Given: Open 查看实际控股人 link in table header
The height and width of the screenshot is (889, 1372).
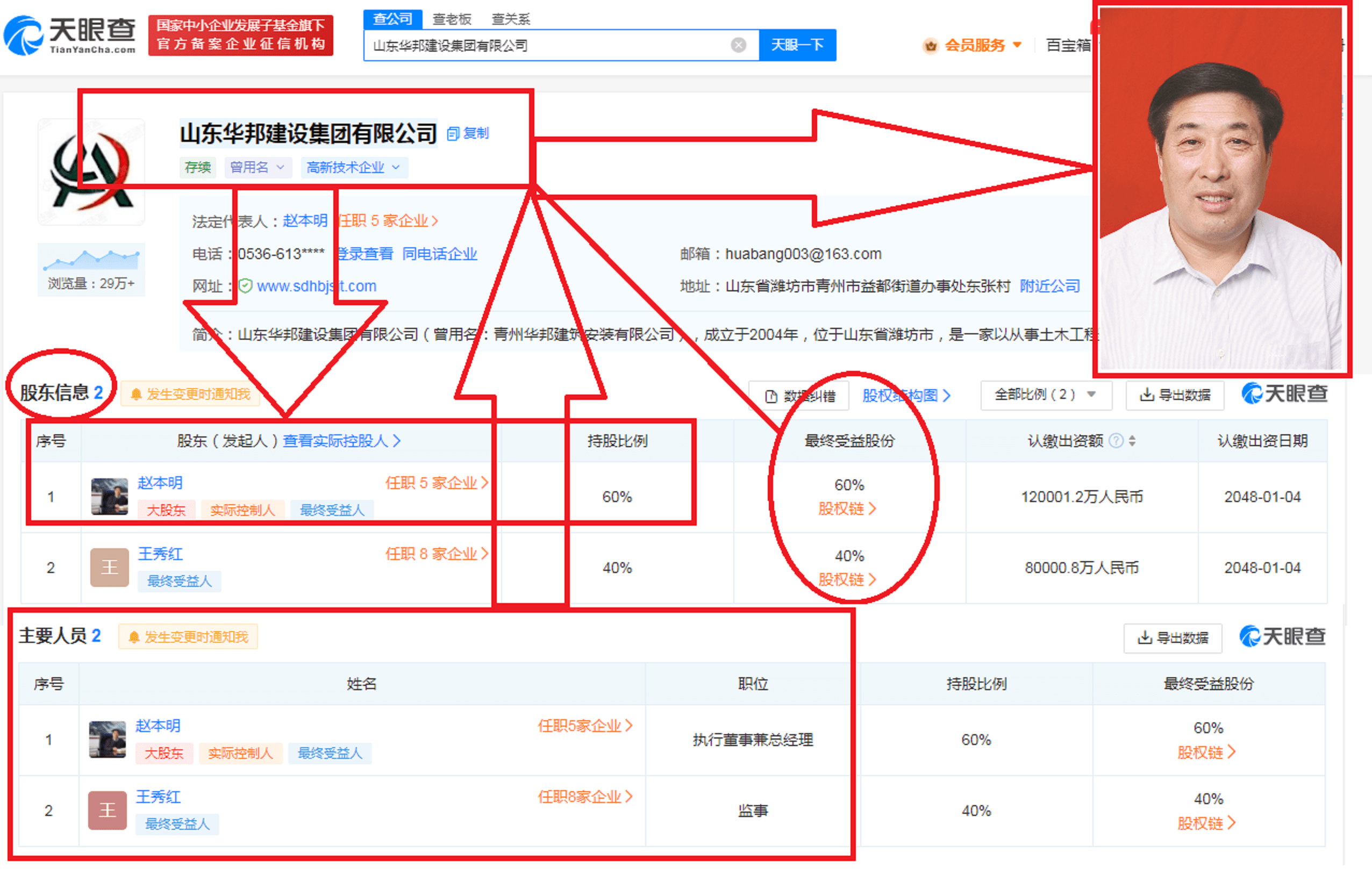Looking at the screenshot, I should pos(341,441).
